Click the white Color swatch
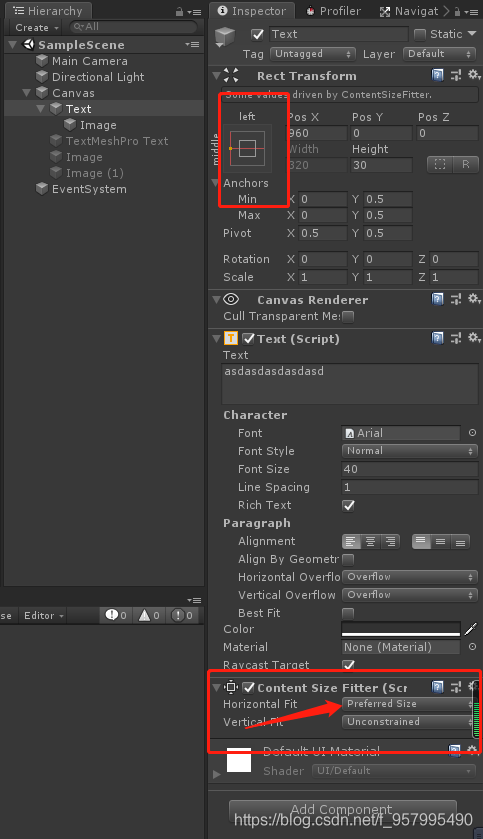The height and width of the screenshot is (839, 483). (x=401, y=629)
